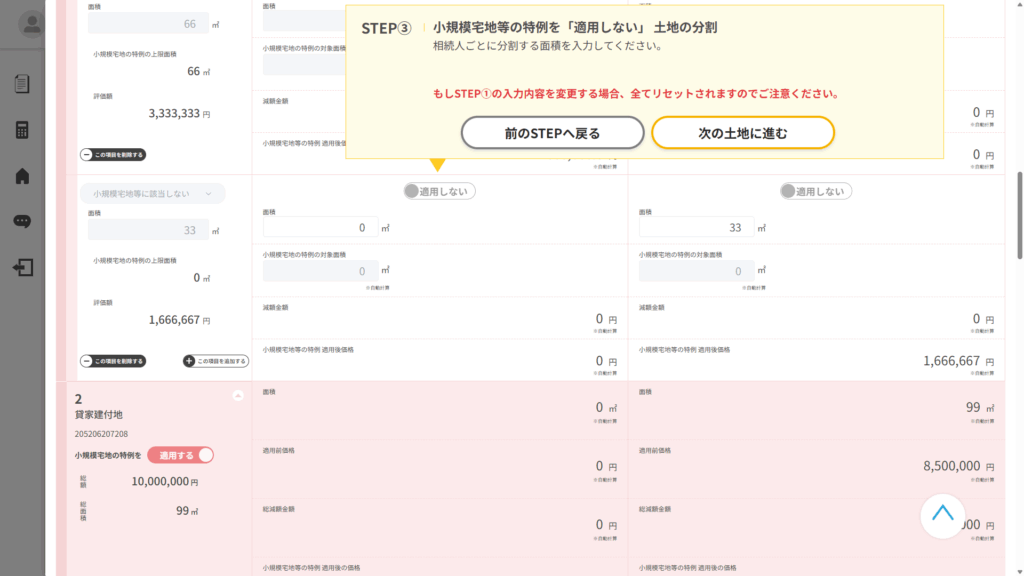Collapse land item 2 with the chevron

pos(238,396)
